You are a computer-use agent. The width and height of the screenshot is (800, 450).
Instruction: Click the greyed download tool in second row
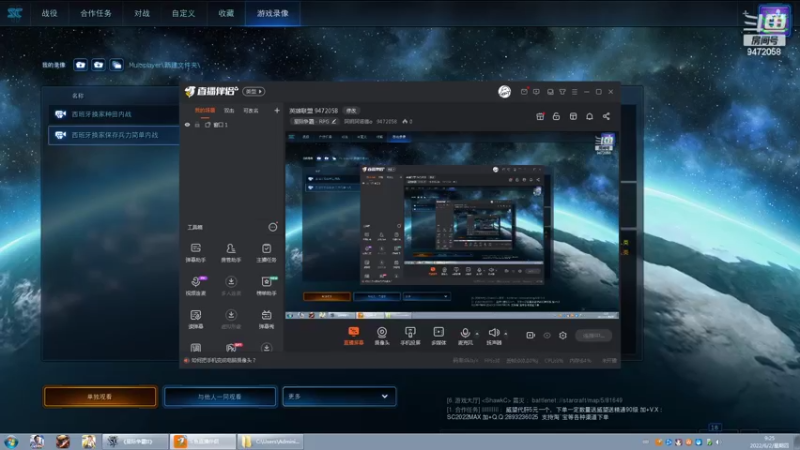tap(231, 286)
